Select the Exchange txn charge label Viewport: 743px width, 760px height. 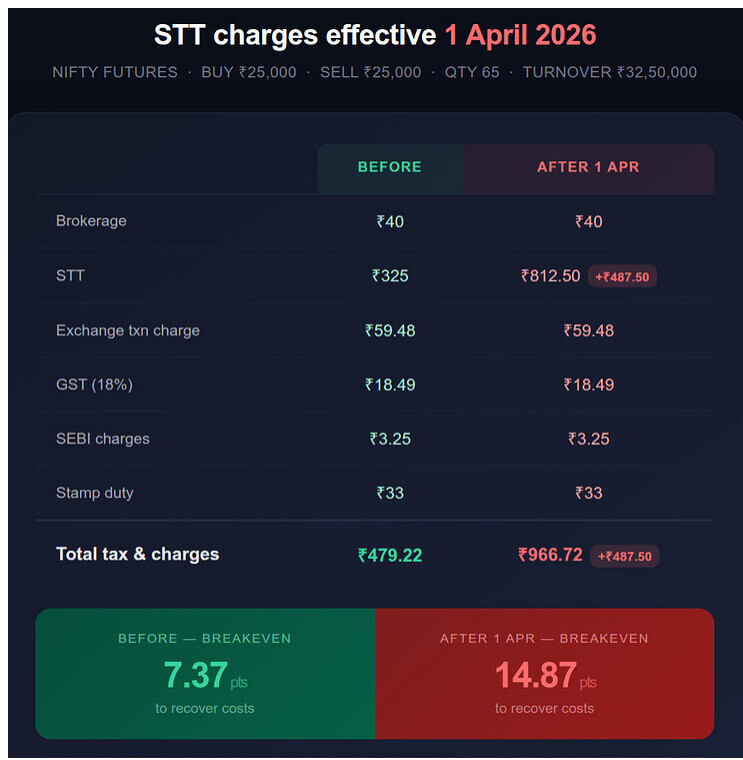coord(128,330)
